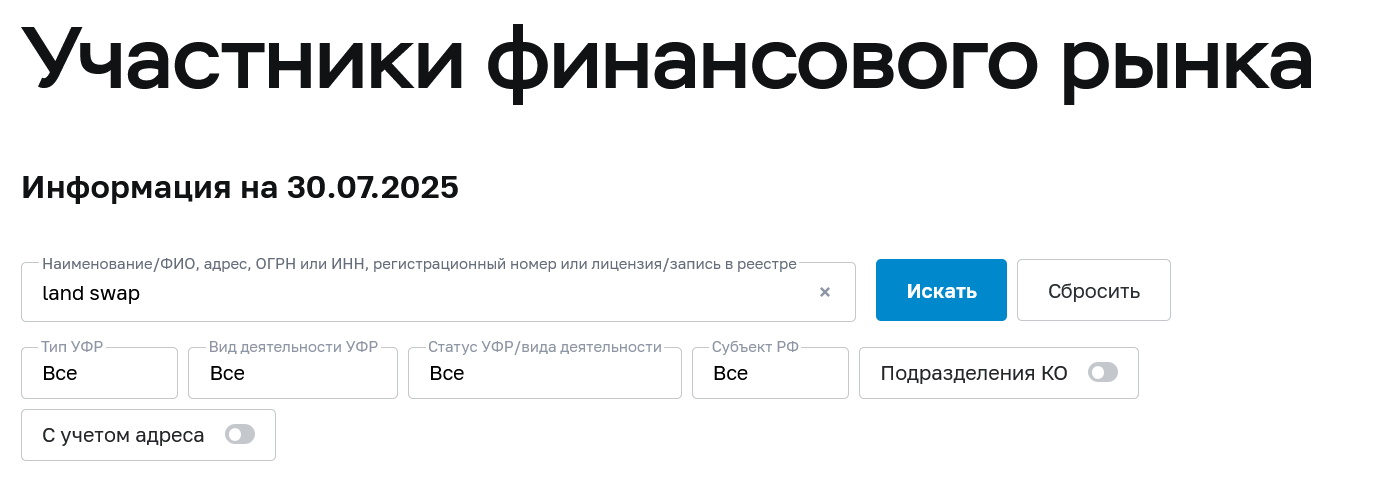
Task: Click the С учетом адреса label text
Action: click(123, 436)
